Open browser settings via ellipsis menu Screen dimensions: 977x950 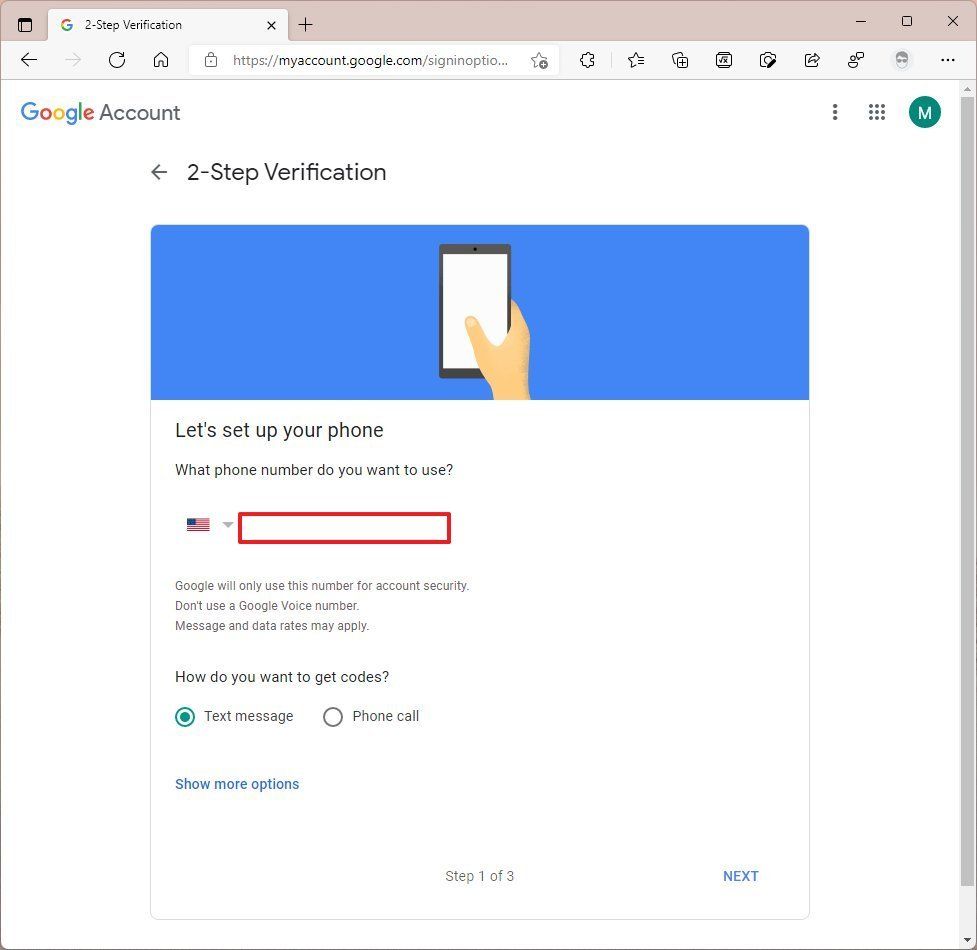pos(947,60)
